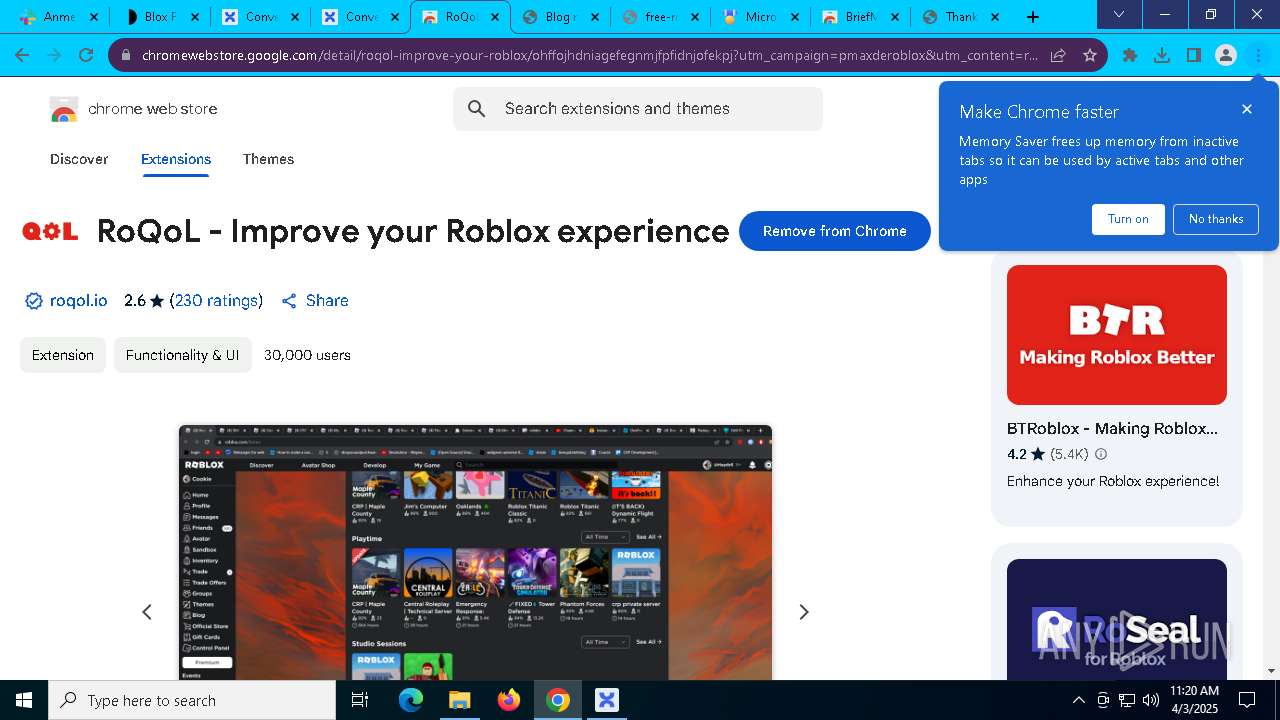Click the BTRoblox - Making Roblox title

coord(1112,428)
